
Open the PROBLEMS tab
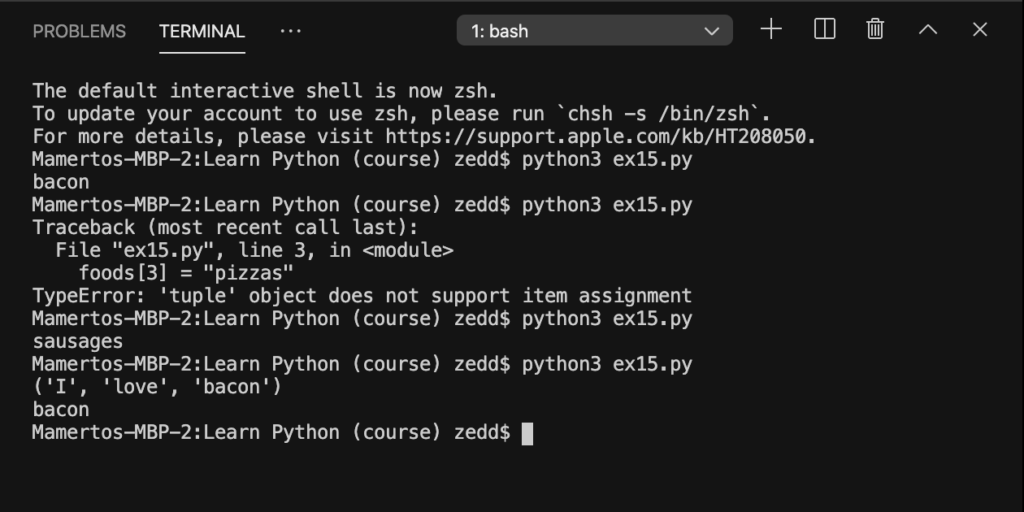[x=79, y=31]
